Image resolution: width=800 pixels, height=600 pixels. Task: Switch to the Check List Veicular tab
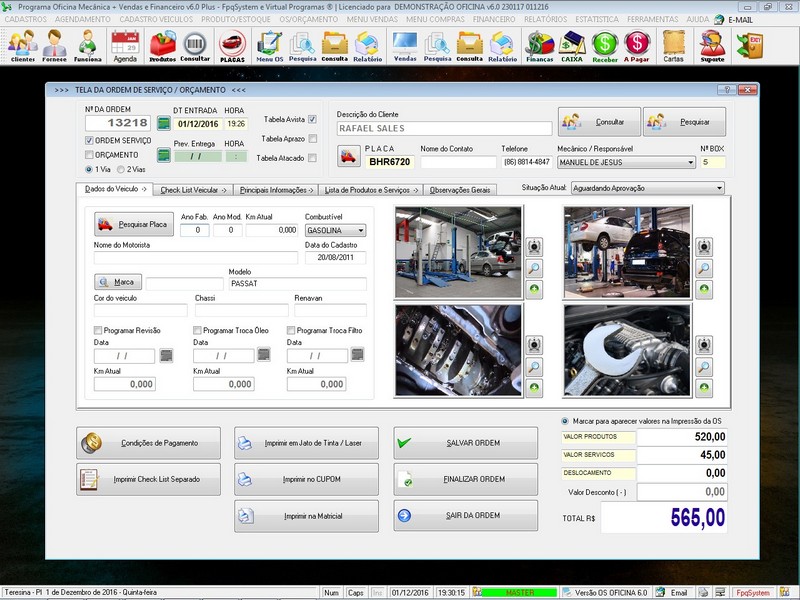point(193,189)
